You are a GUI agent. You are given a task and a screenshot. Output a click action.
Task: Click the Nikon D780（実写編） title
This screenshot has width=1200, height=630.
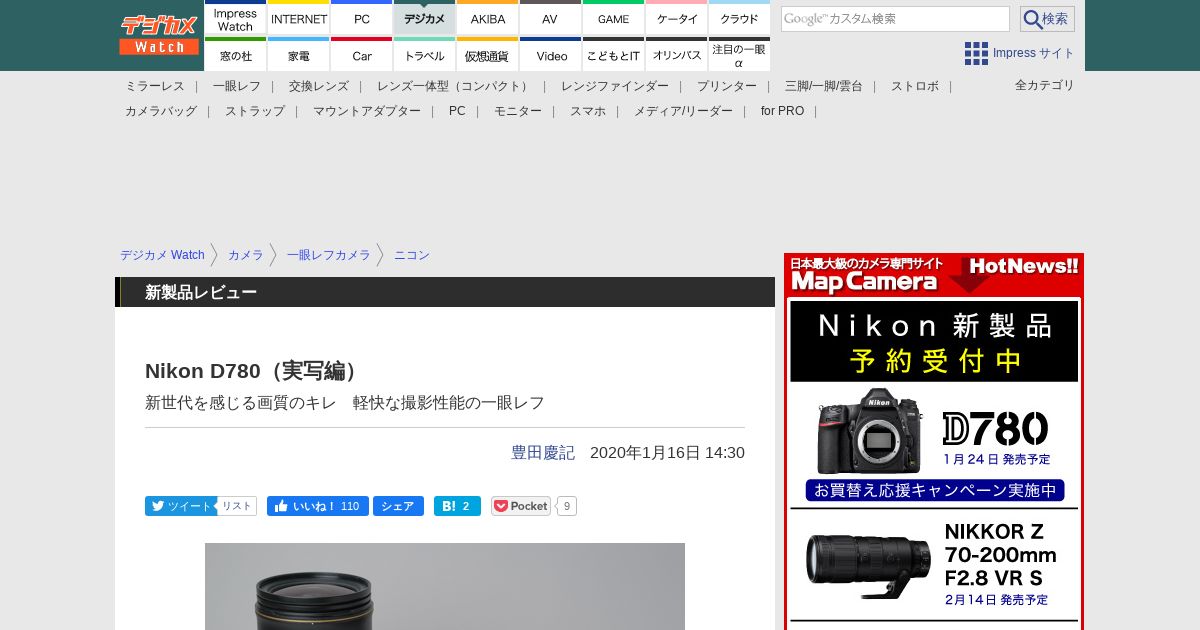(254, 371)
